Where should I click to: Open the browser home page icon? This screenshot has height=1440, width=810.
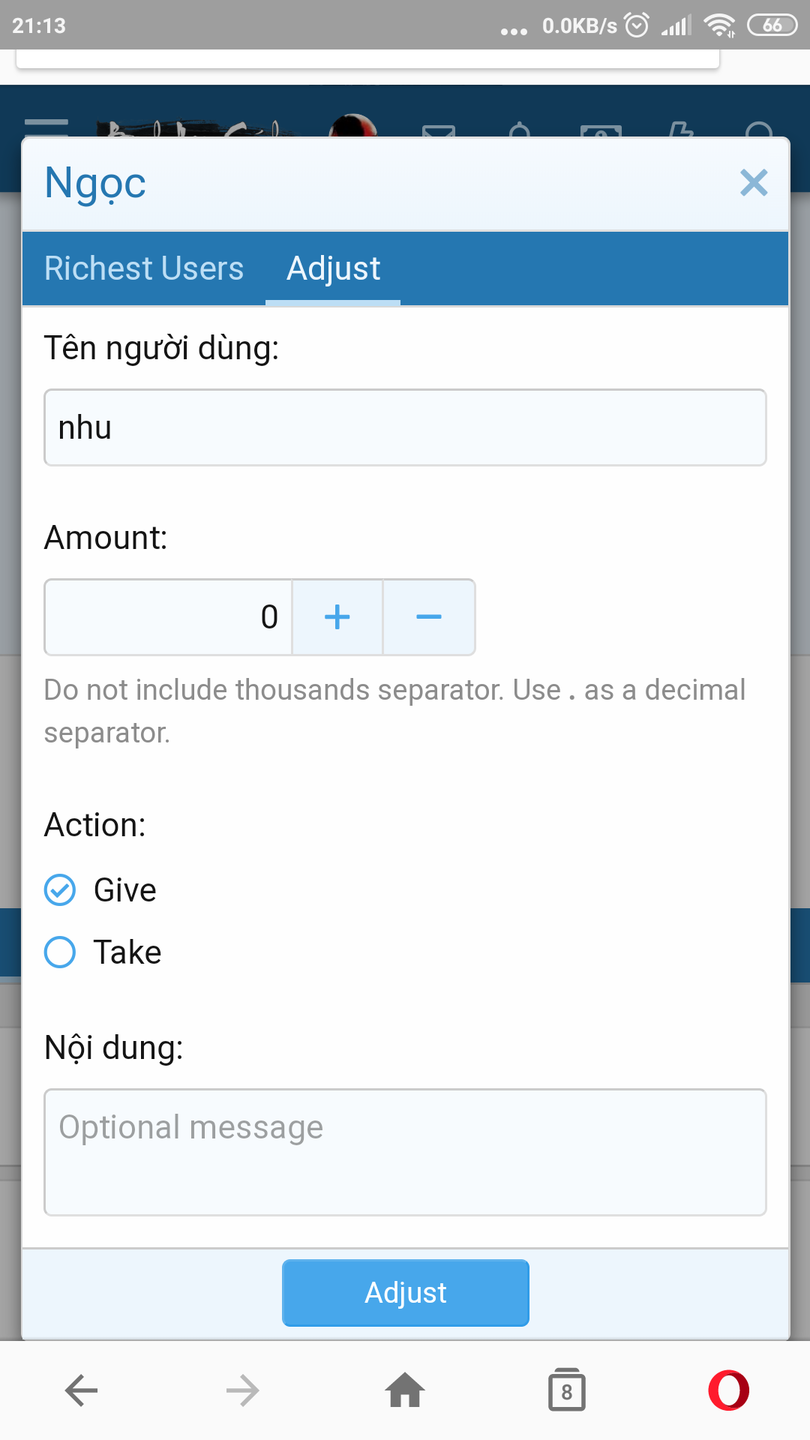[x=405, y=1390]
